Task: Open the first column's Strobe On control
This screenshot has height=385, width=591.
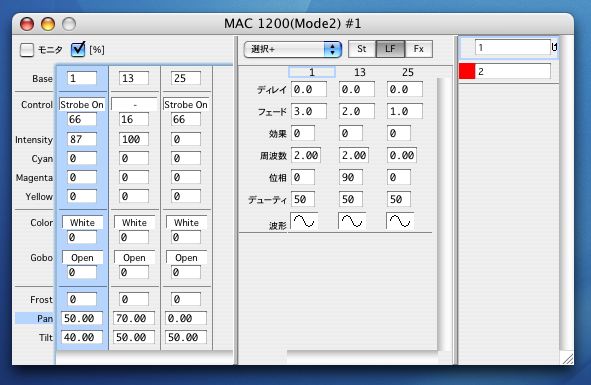Action: [82, 104]
